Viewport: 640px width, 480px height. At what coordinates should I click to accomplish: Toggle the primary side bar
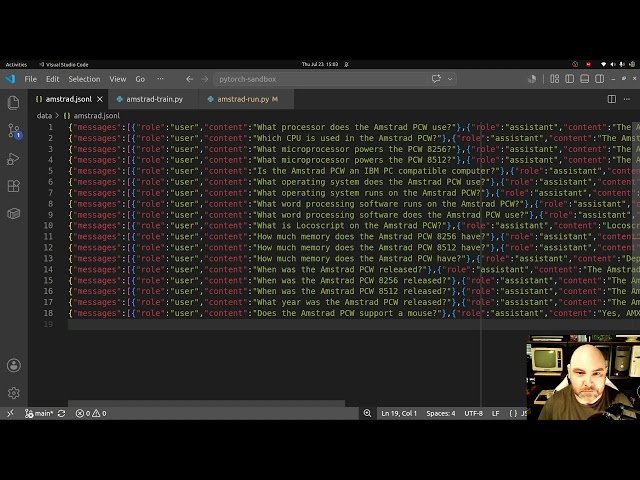pos(569,79)
